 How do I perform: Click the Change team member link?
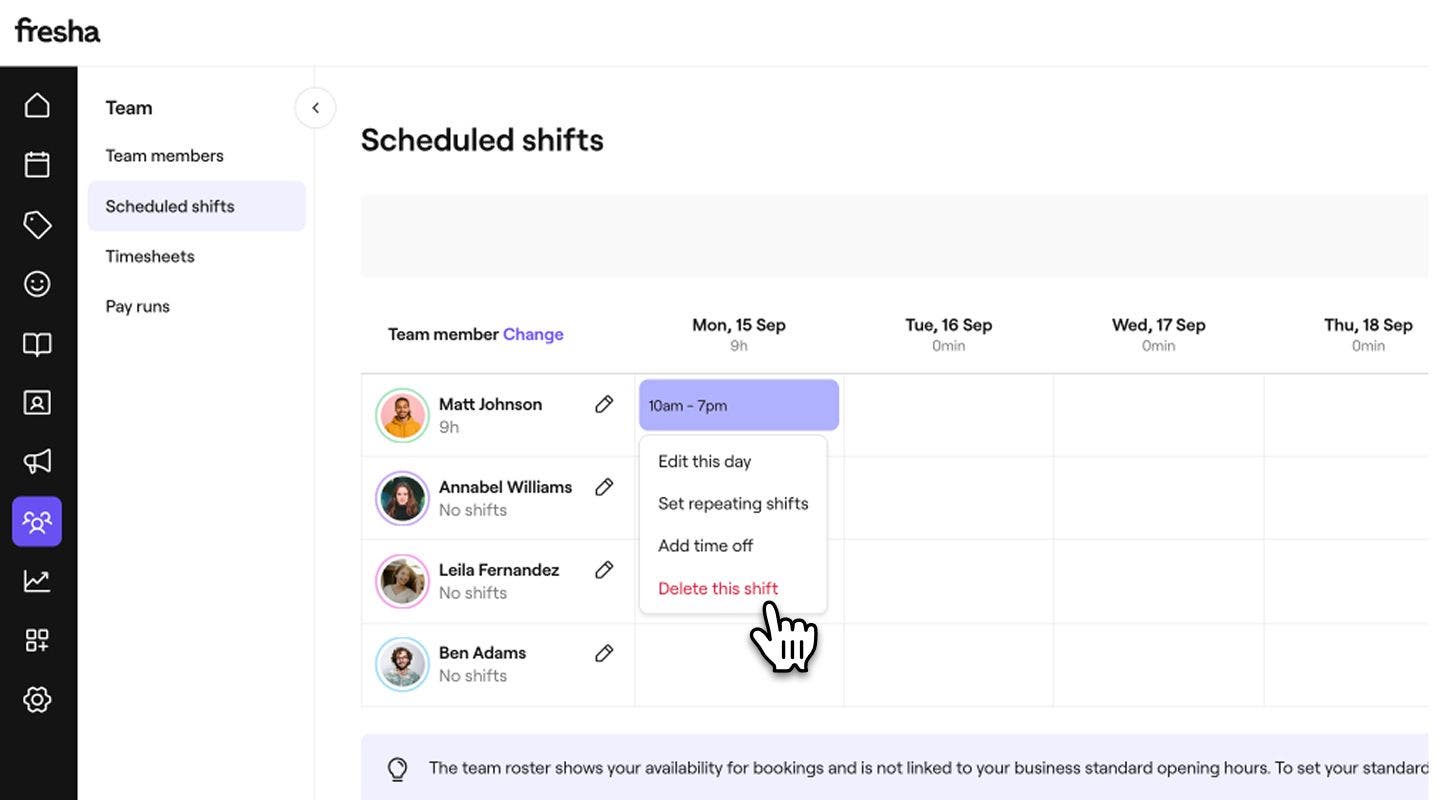pyautogui.click(x=533, y=334)
